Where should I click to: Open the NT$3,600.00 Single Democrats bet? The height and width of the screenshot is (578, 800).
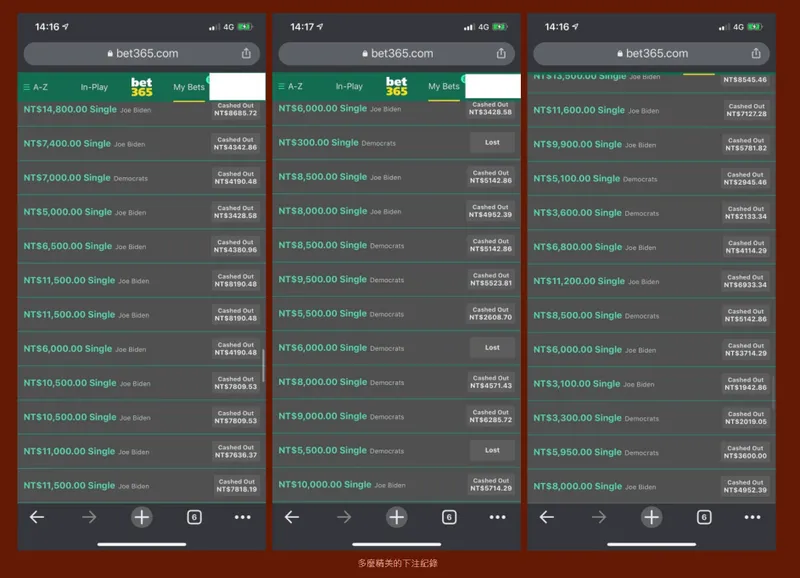coord(652,213)
